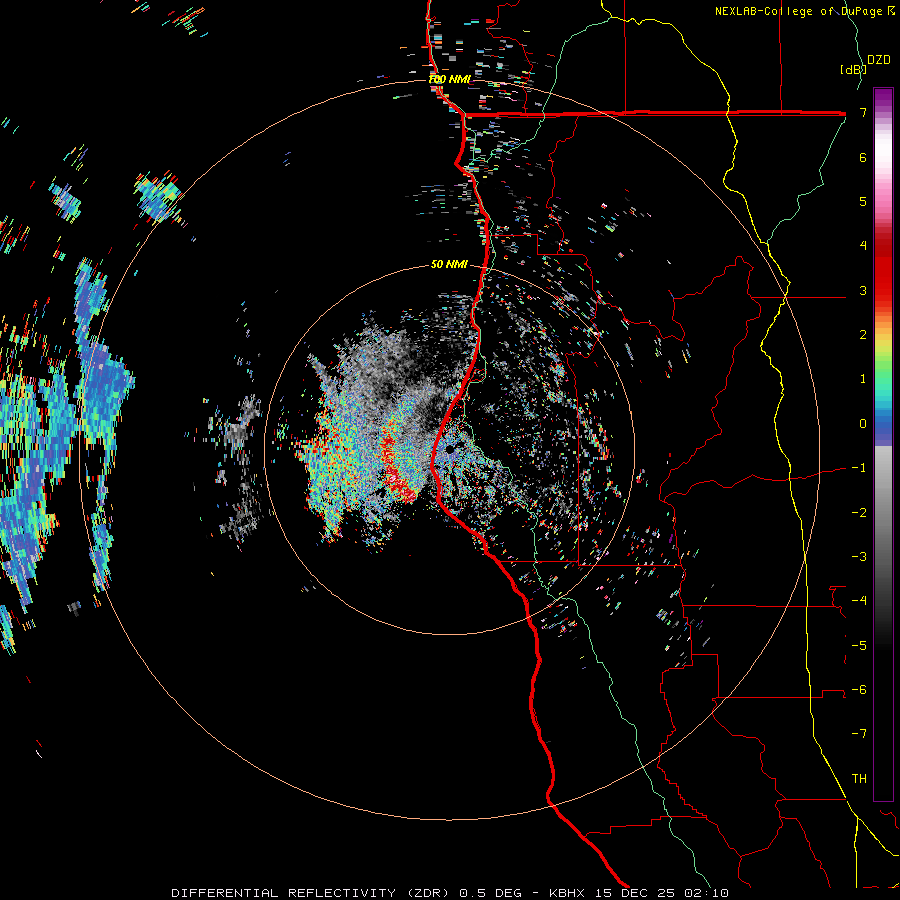900x900 pixels.
Task: Select the -6 value on color scale
Action: (859, 690)
